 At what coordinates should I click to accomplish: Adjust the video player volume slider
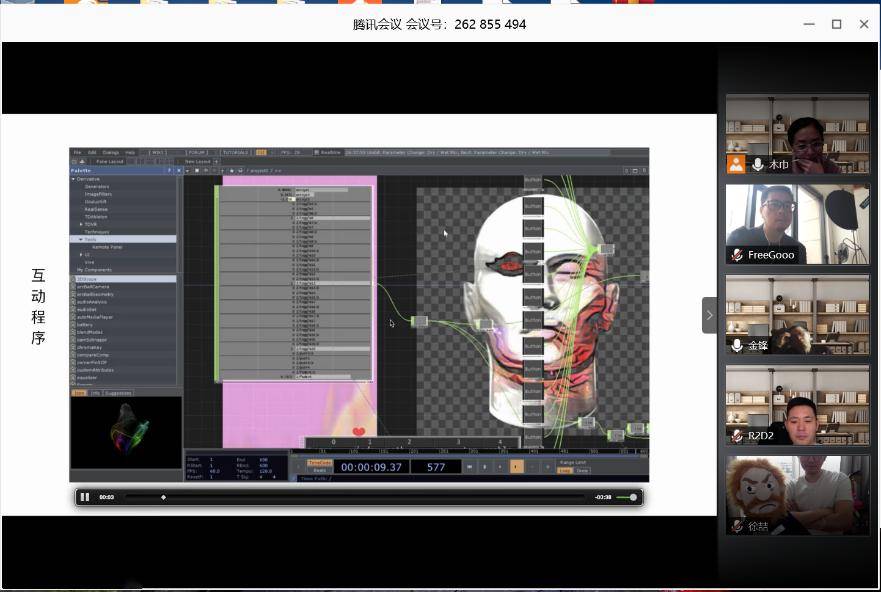(627, 497)
